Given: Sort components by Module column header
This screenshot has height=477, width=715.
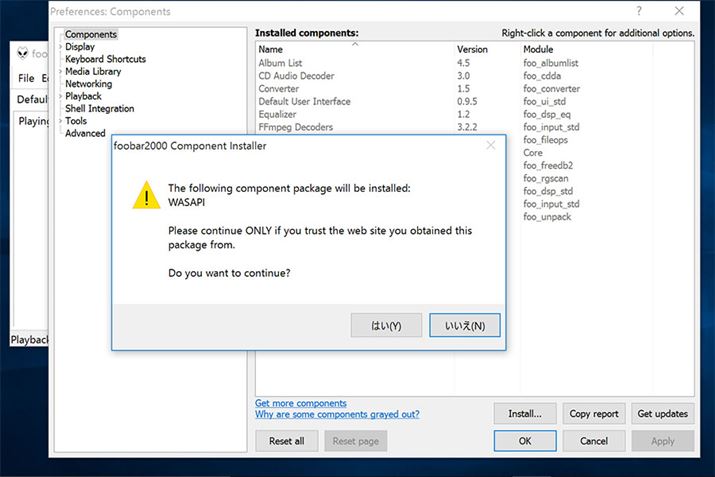Looking at the screenshot, I should point(586,49).
